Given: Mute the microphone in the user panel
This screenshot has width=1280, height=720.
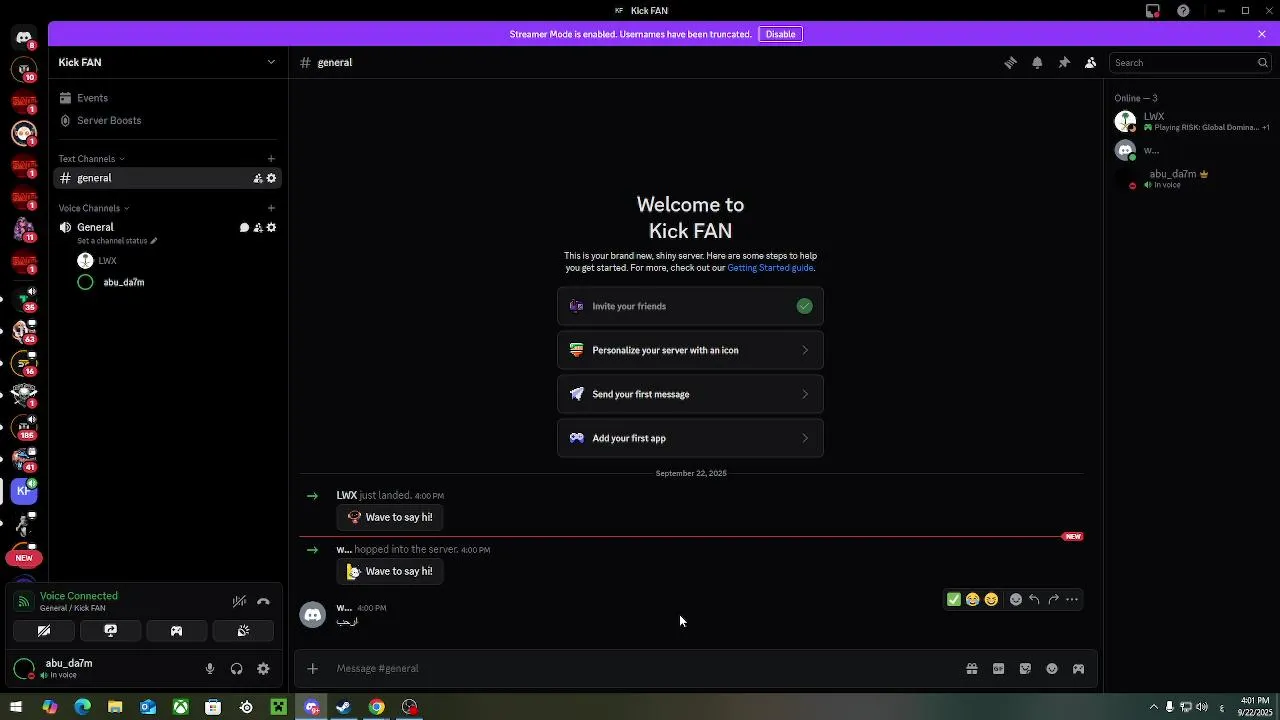Looking at the screenshot, I should (x=210, y=669).
